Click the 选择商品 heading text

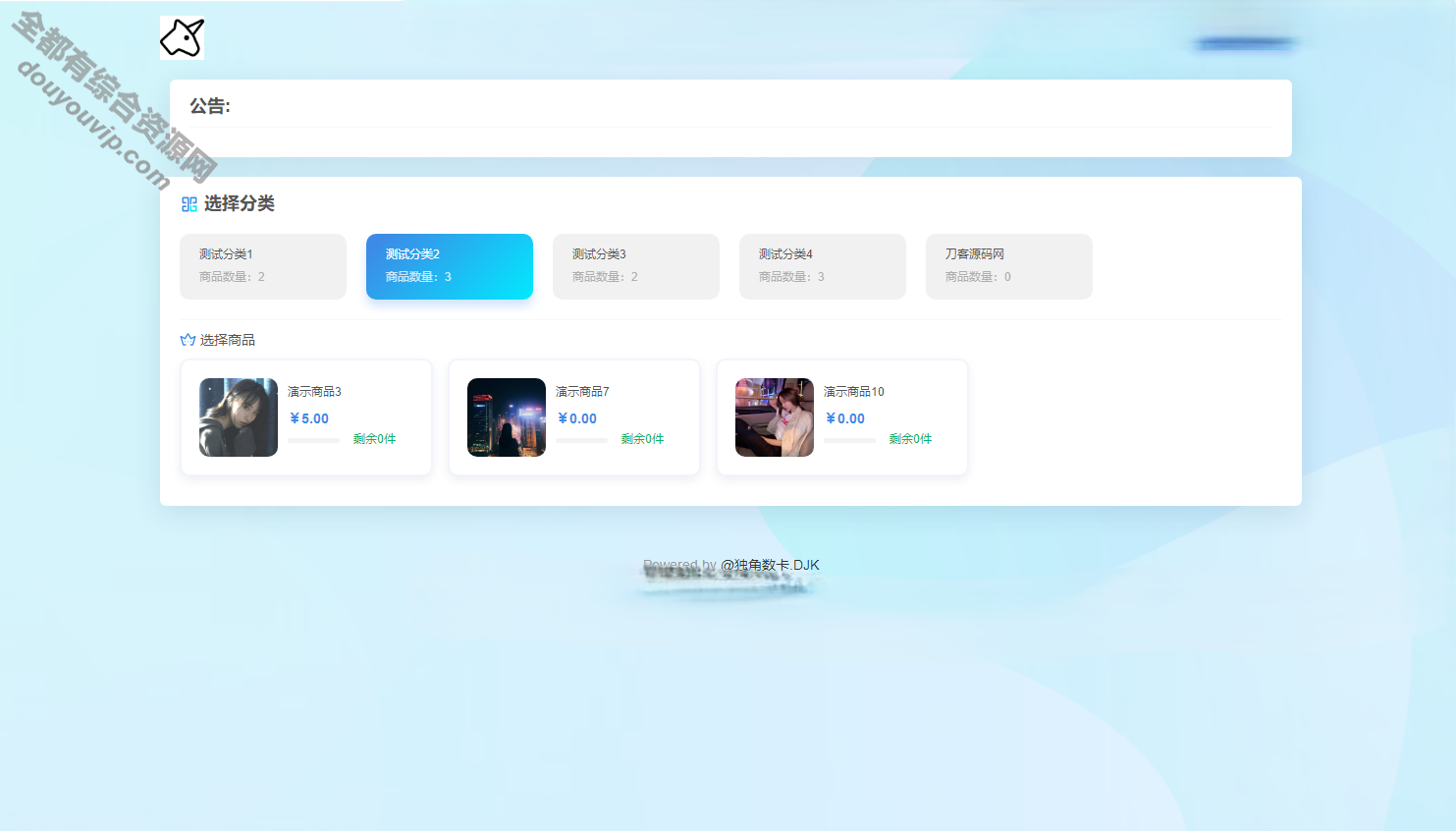pos(228,340)
